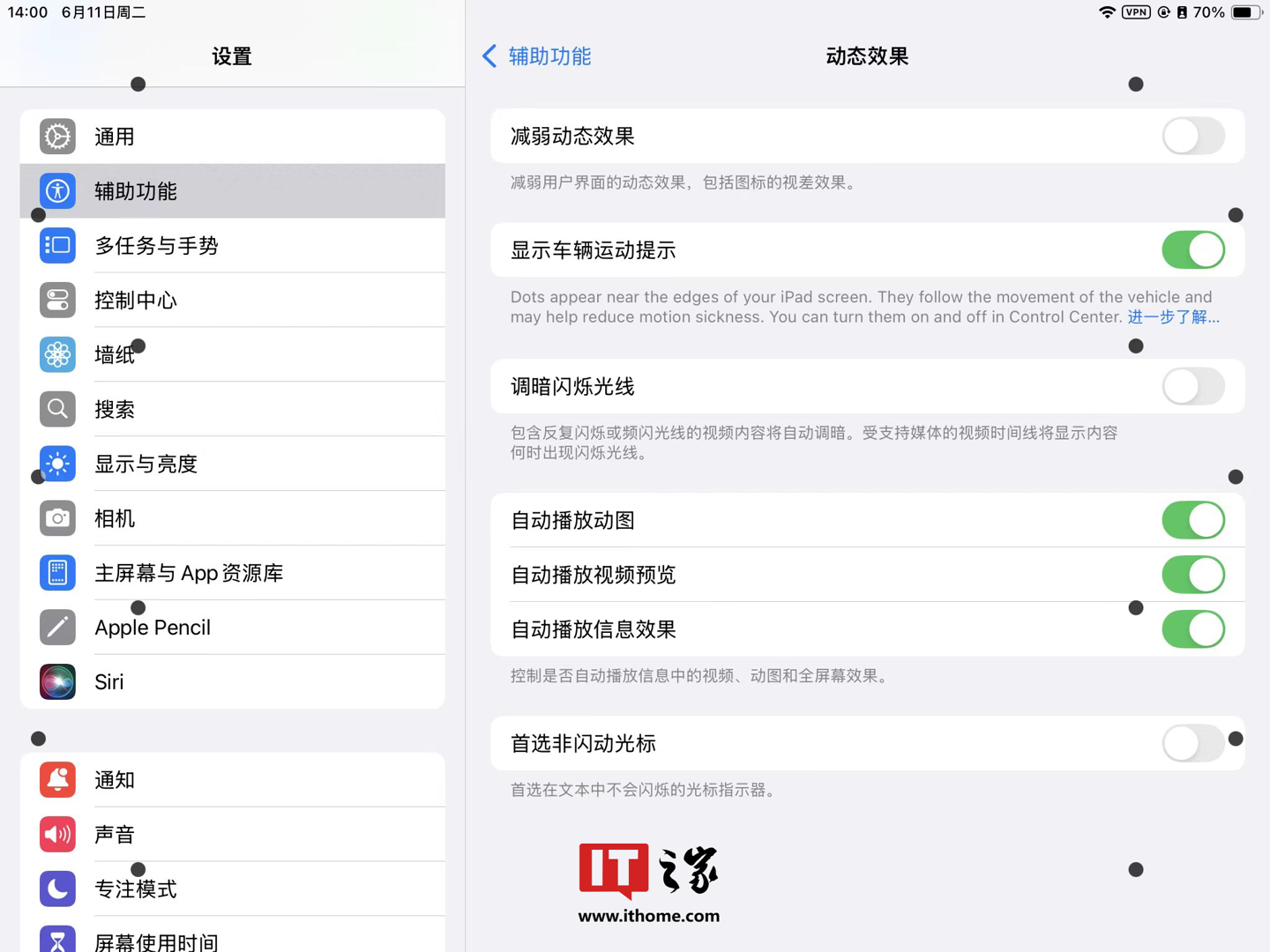Tap the 墙纸 flower icon
1270x952 pixels.
coord(57,355)
